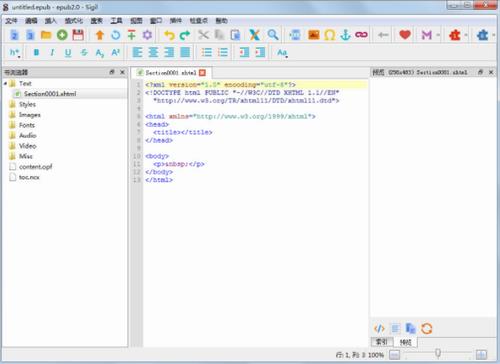The height and width of the screenshot is (364, 500).
Task: Open Find with the magnifier icon
Action: (x=273, y=35)
